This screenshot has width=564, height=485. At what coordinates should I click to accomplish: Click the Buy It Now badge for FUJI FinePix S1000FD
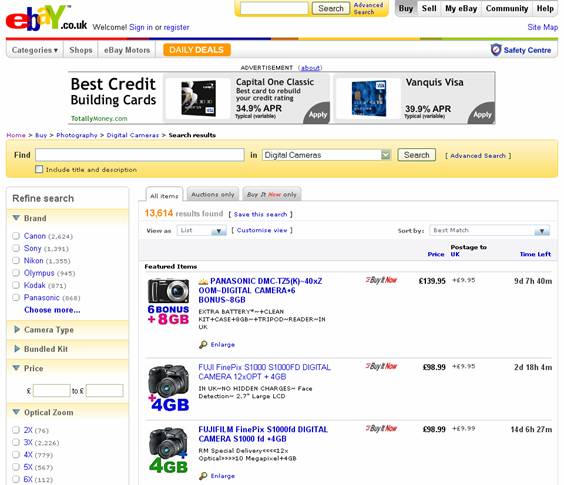coord(381,366)
